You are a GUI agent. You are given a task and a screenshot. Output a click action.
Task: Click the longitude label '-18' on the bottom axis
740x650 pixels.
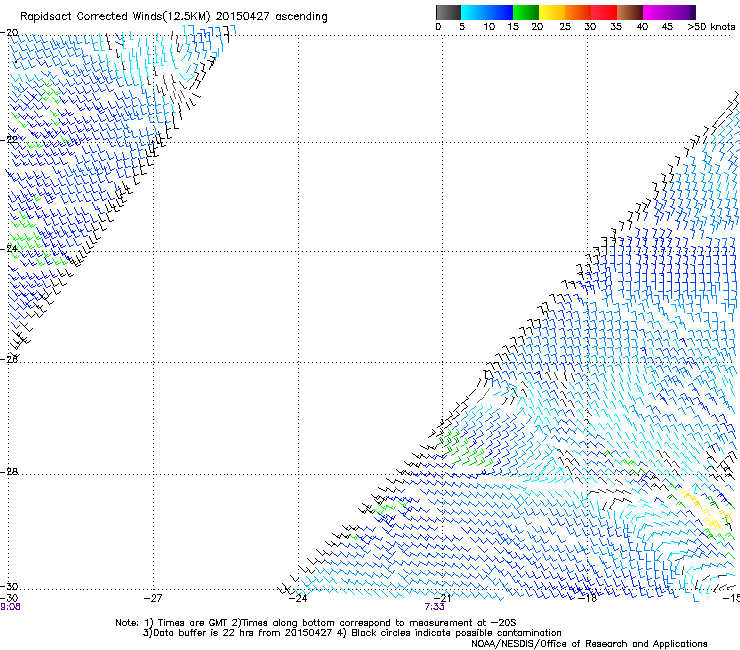click(588, 598)
